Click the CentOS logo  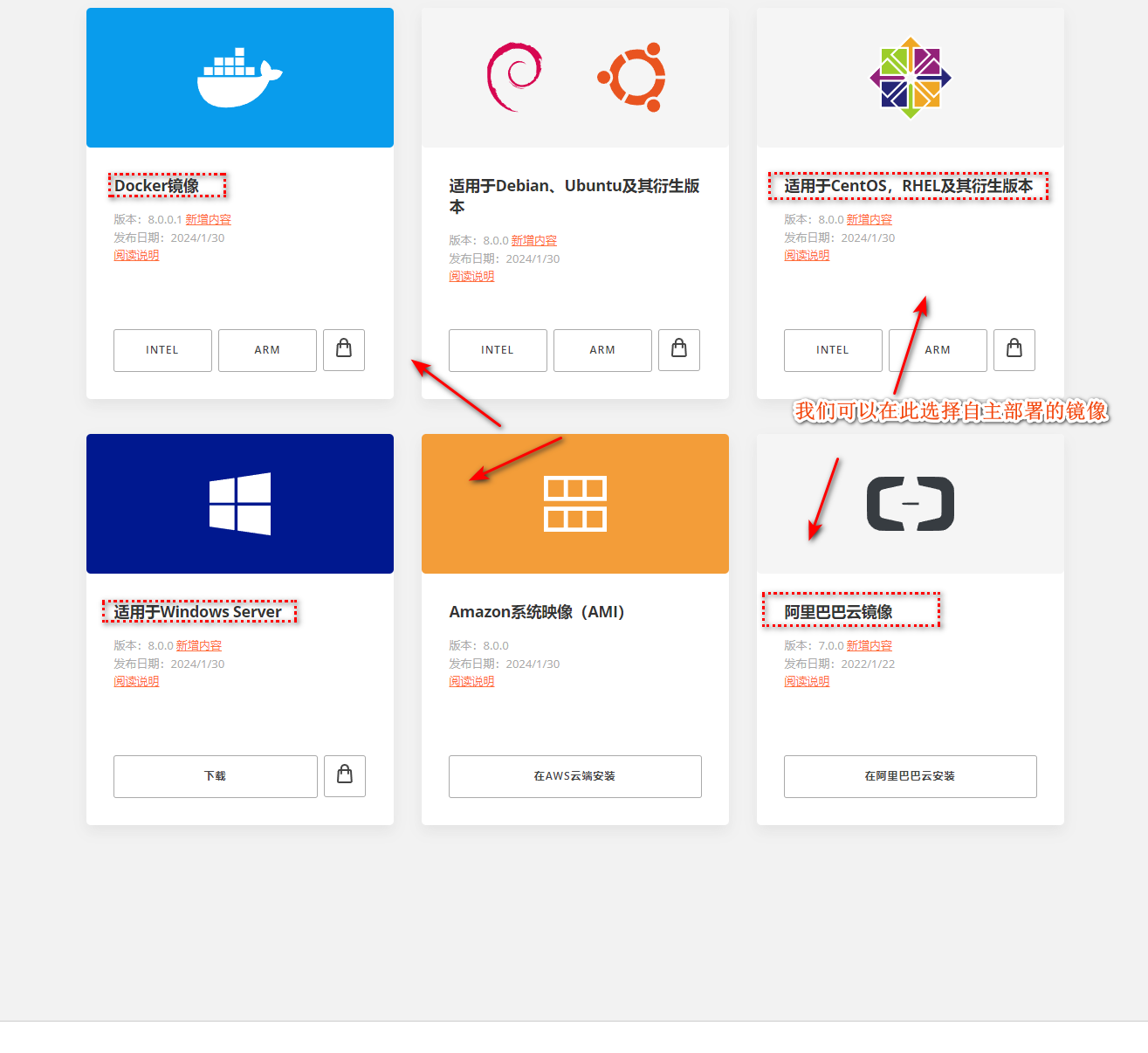910,76
